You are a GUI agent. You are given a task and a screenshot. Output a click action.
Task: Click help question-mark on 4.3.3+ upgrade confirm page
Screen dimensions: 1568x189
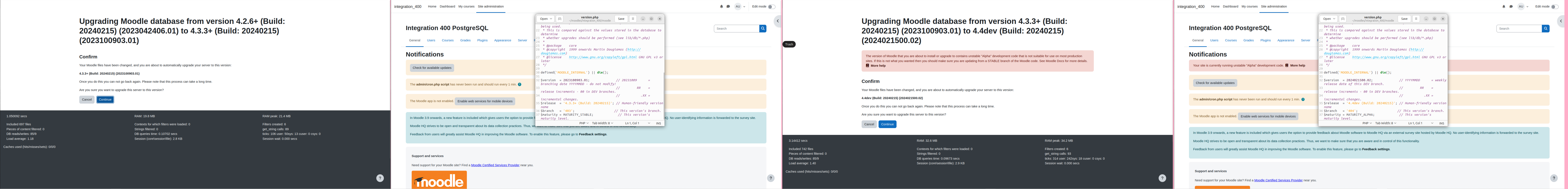(380, 178)
